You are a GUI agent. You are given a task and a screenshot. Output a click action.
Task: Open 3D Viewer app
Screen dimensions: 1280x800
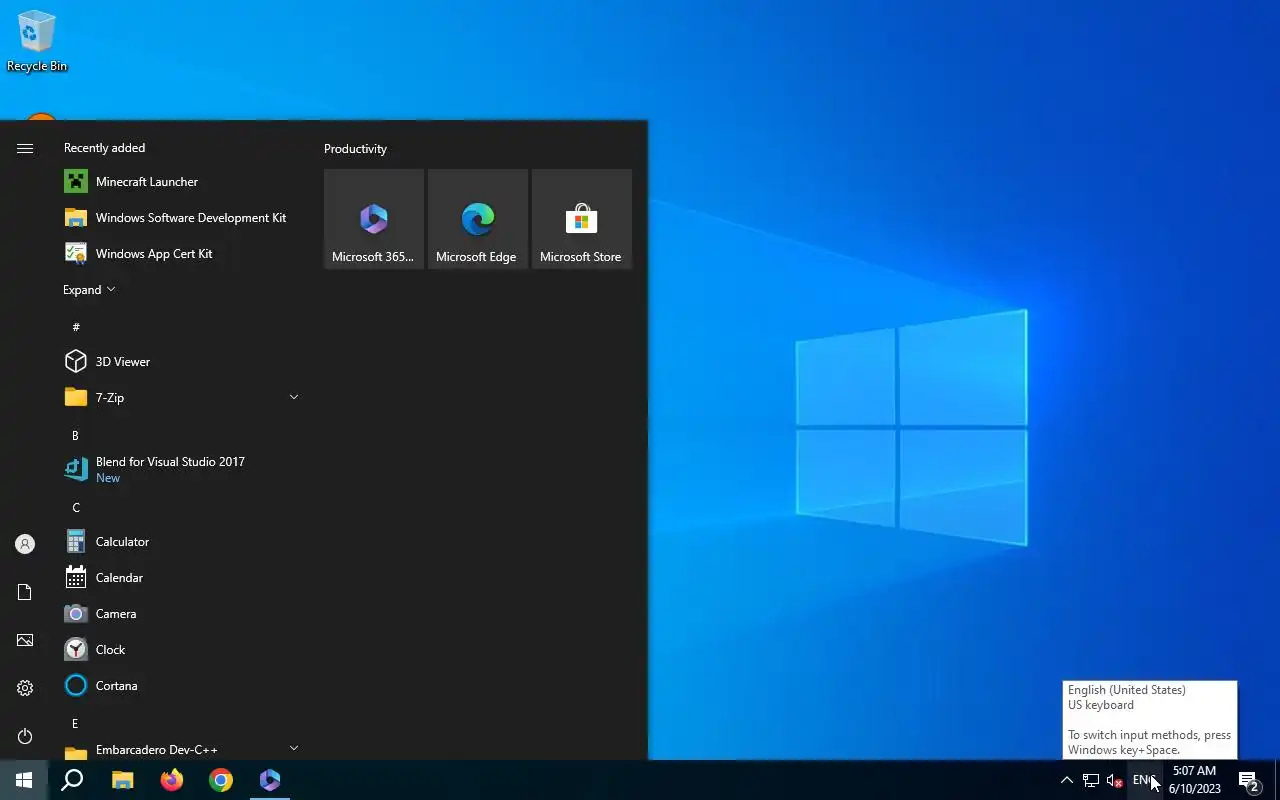click(x=182, y=361)
